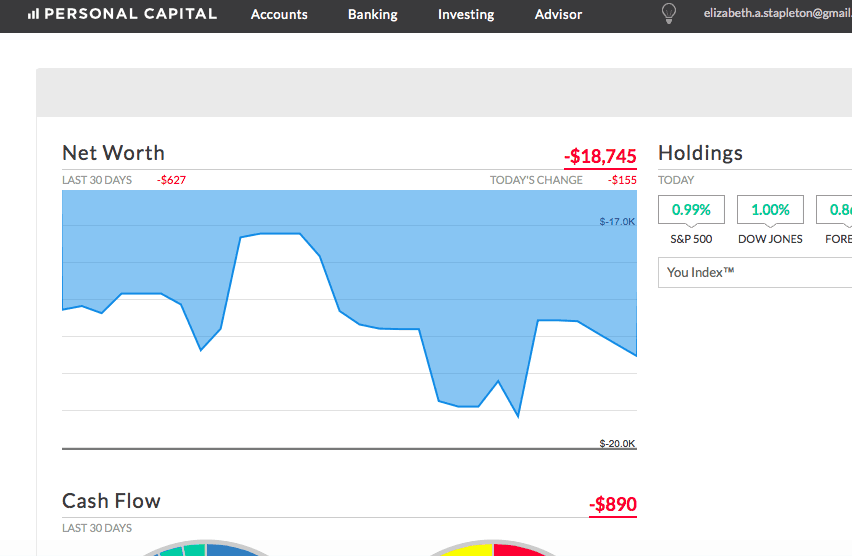
Task: Open the Banking menu
Action: [373, 14]
